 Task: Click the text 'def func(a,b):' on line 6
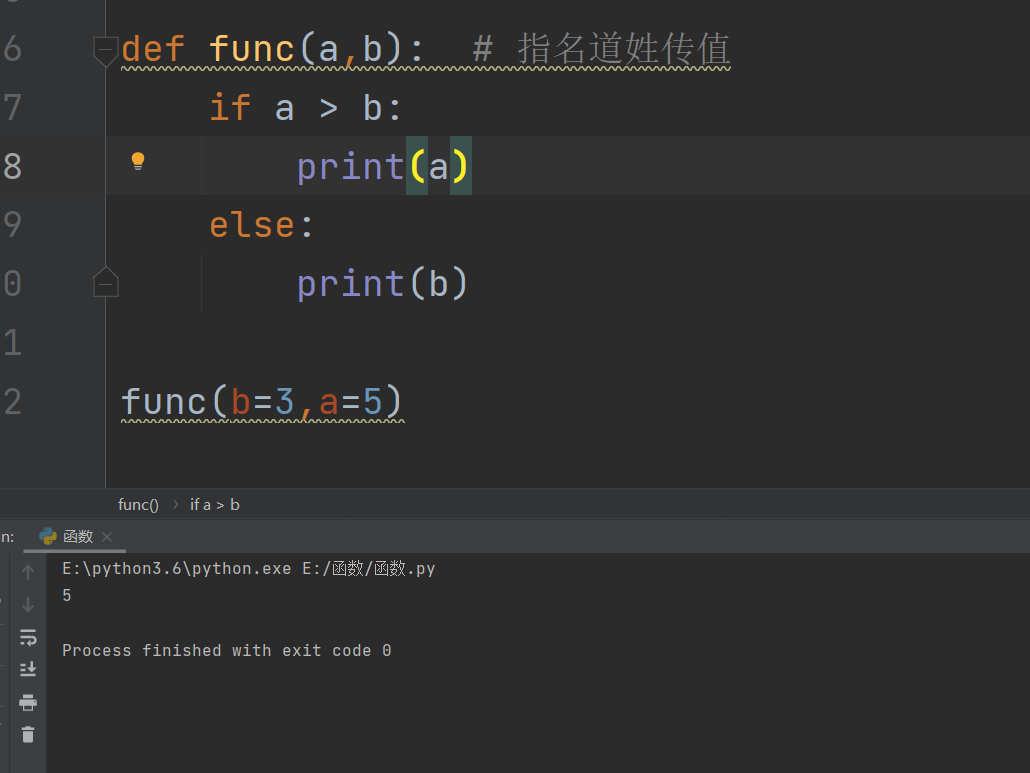coord(273,49)
